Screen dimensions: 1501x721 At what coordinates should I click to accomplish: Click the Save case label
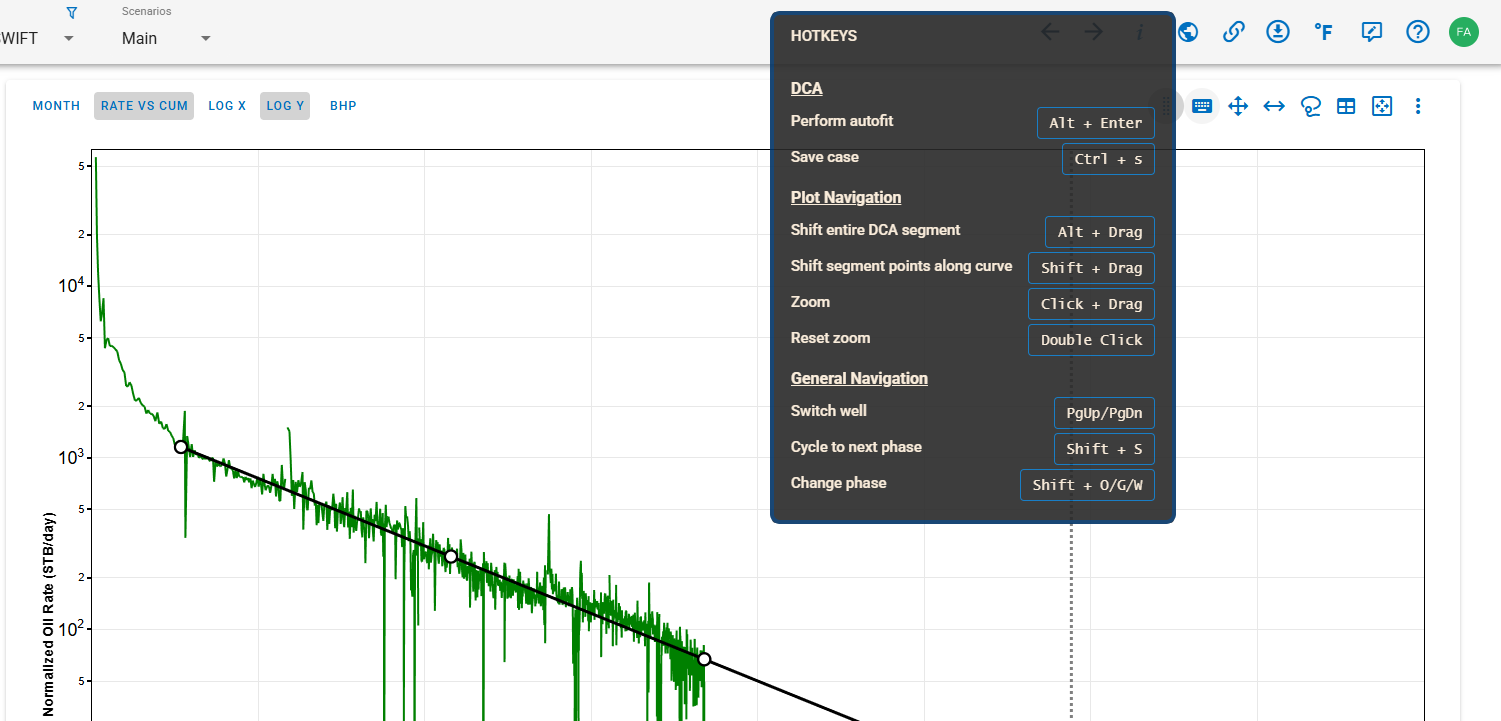click(825, 157)
